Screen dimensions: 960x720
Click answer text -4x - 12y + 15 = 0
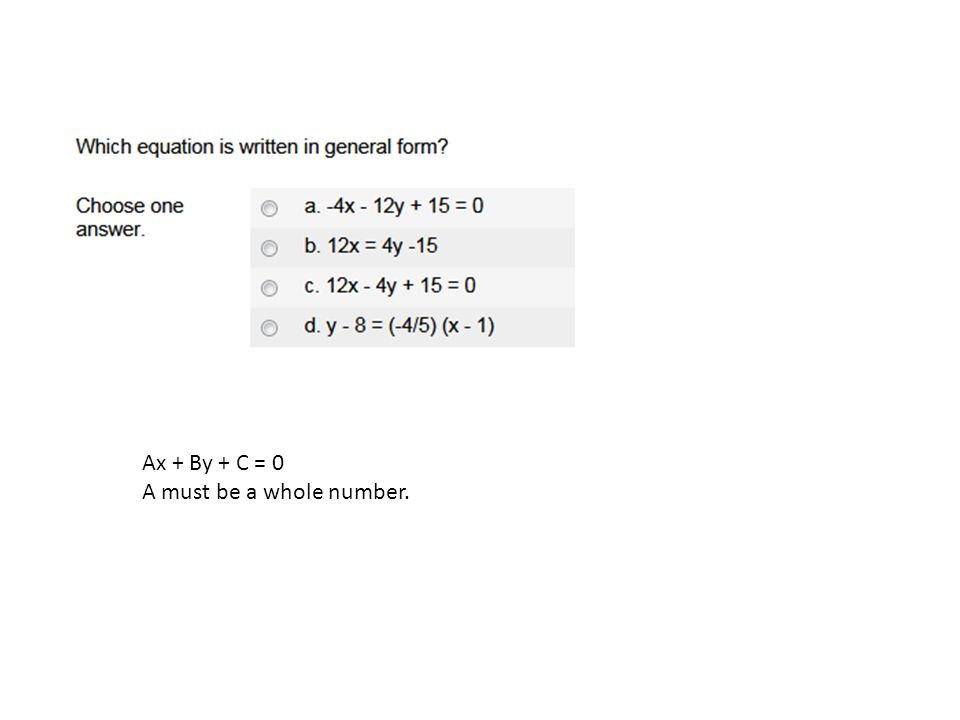click(405, 206)
